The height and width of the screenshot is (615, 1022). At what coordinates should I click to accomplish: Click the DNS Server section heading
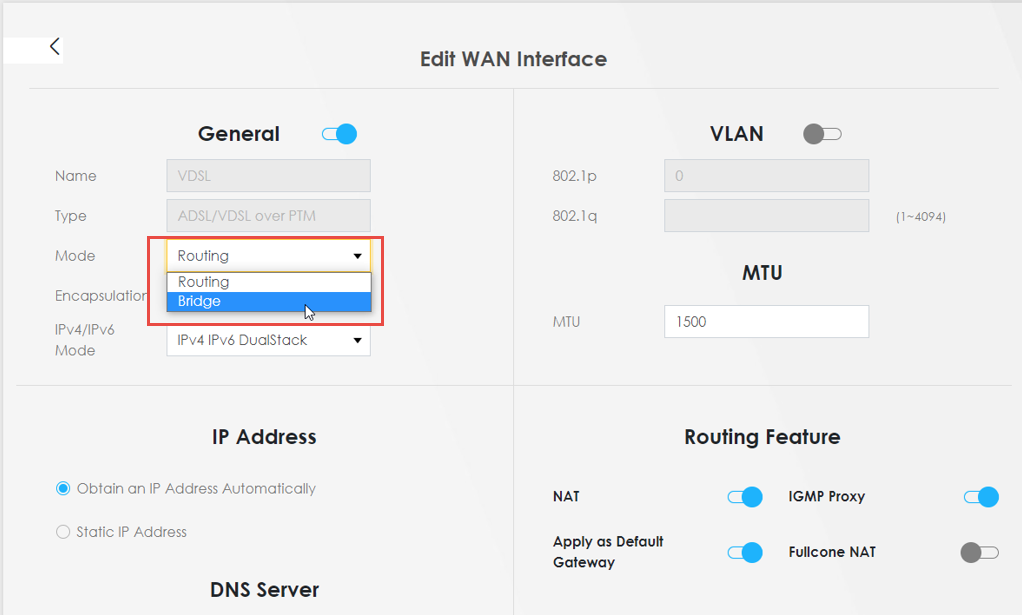coord(264,589)
